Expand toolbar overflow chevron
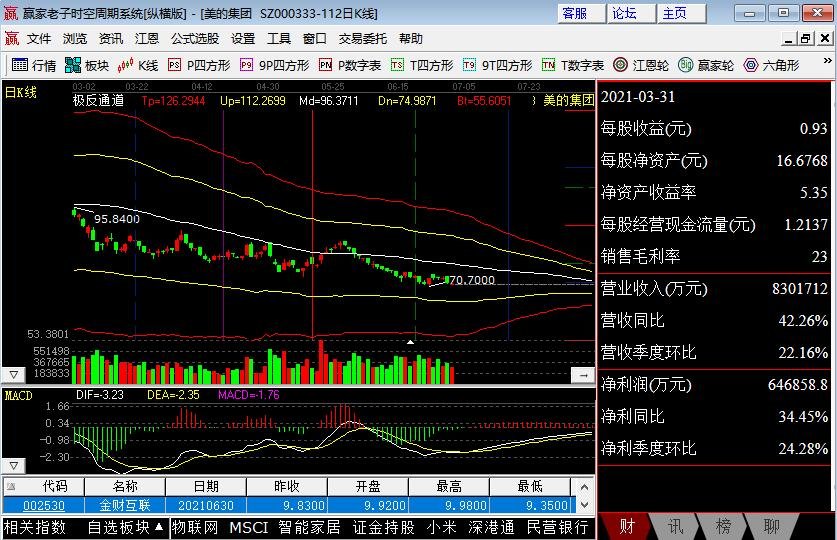This screenshot has height=540, width=837. coord(827,61)
